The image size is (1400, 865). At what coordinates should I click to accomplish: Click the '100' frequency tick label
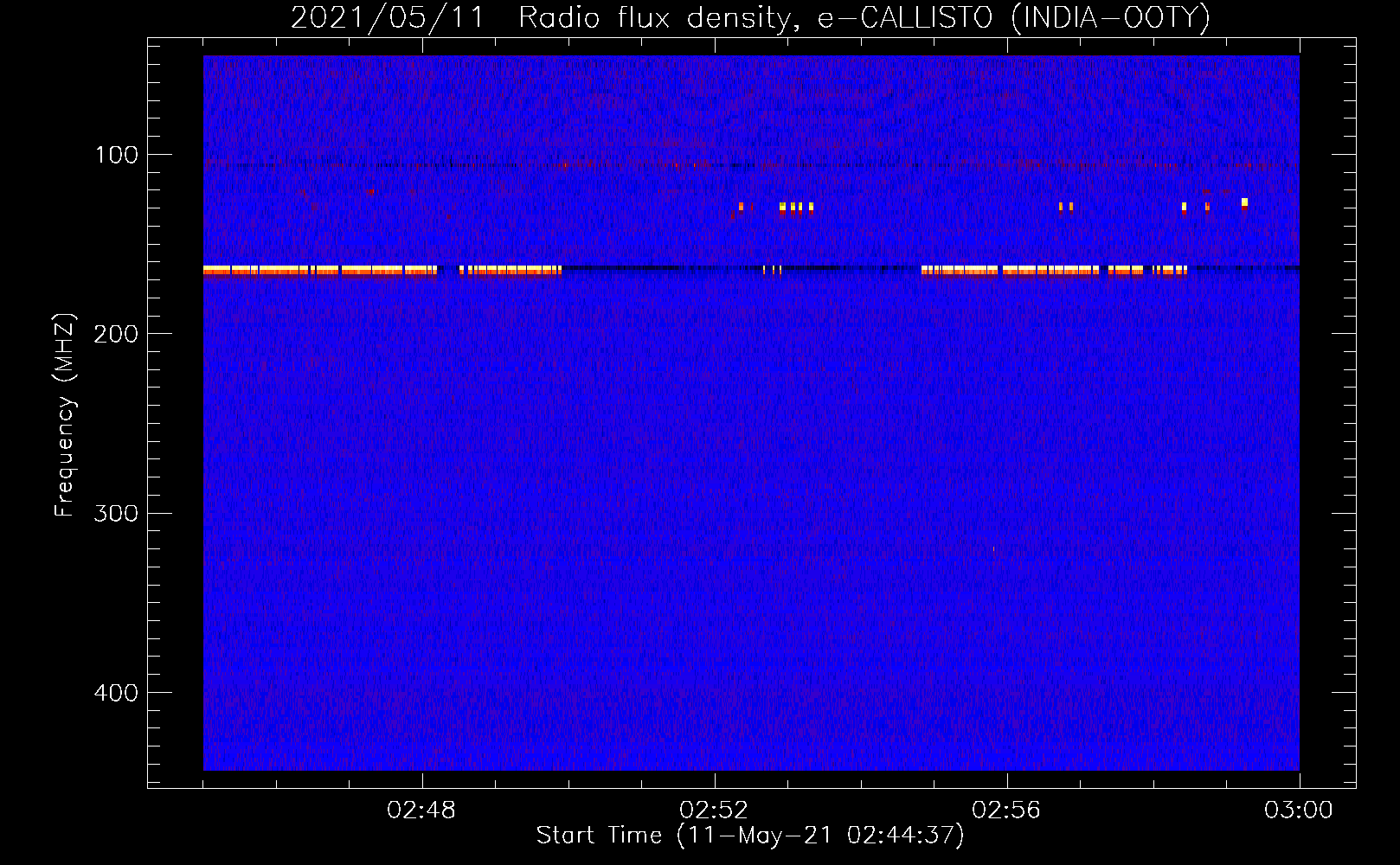point(117,155)
